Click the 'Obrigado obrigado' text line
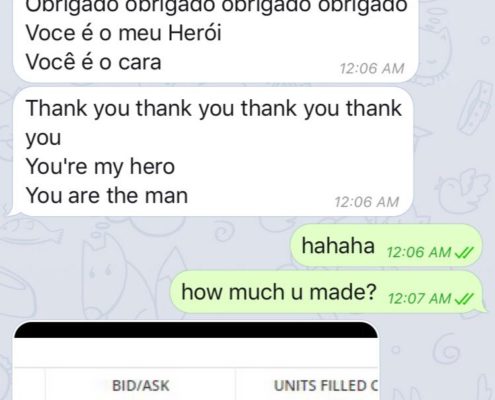The image size is (495, 400). tap(217, 6)
